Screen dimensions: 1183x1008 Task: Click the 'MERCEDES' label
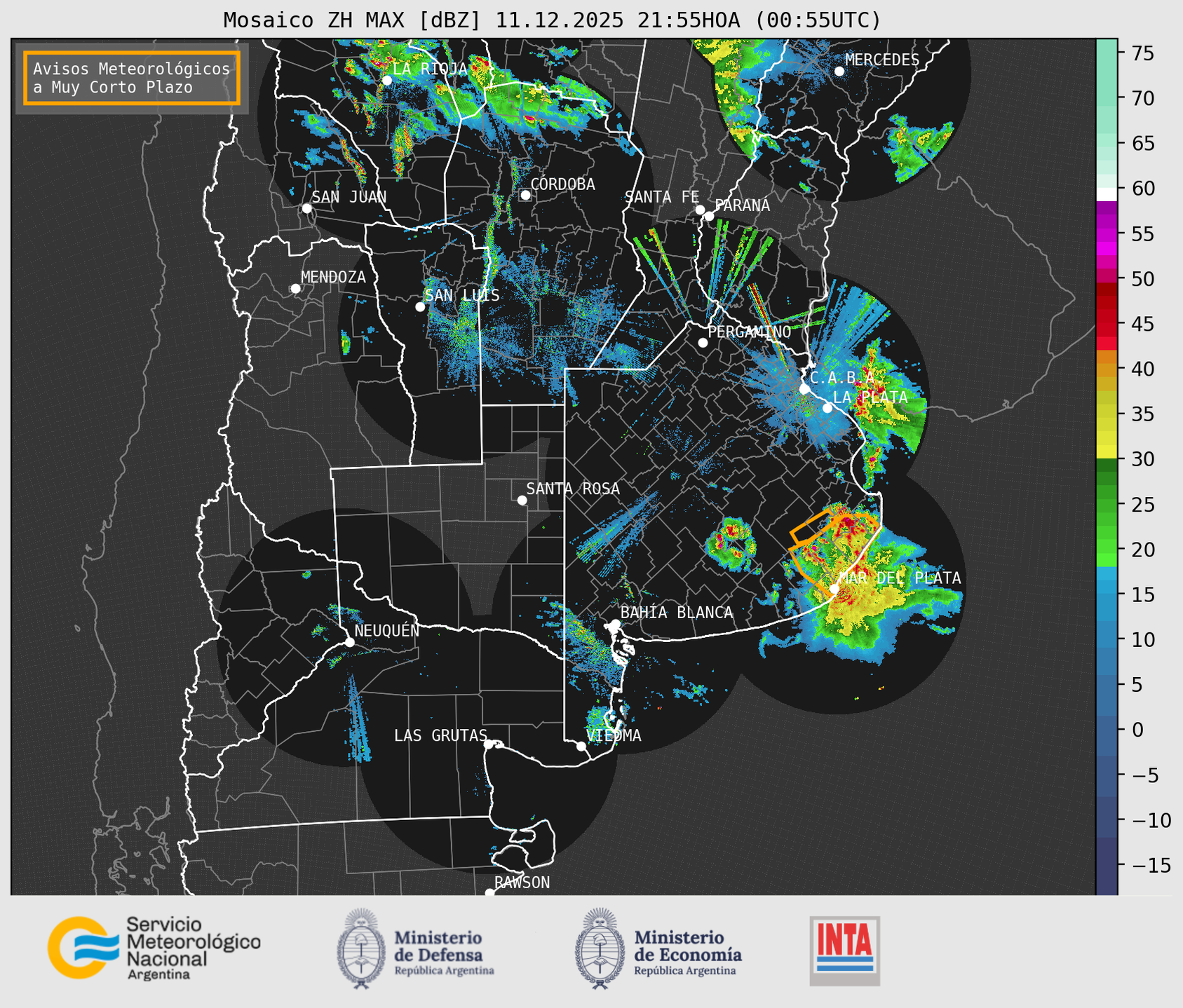pos(882,60)
